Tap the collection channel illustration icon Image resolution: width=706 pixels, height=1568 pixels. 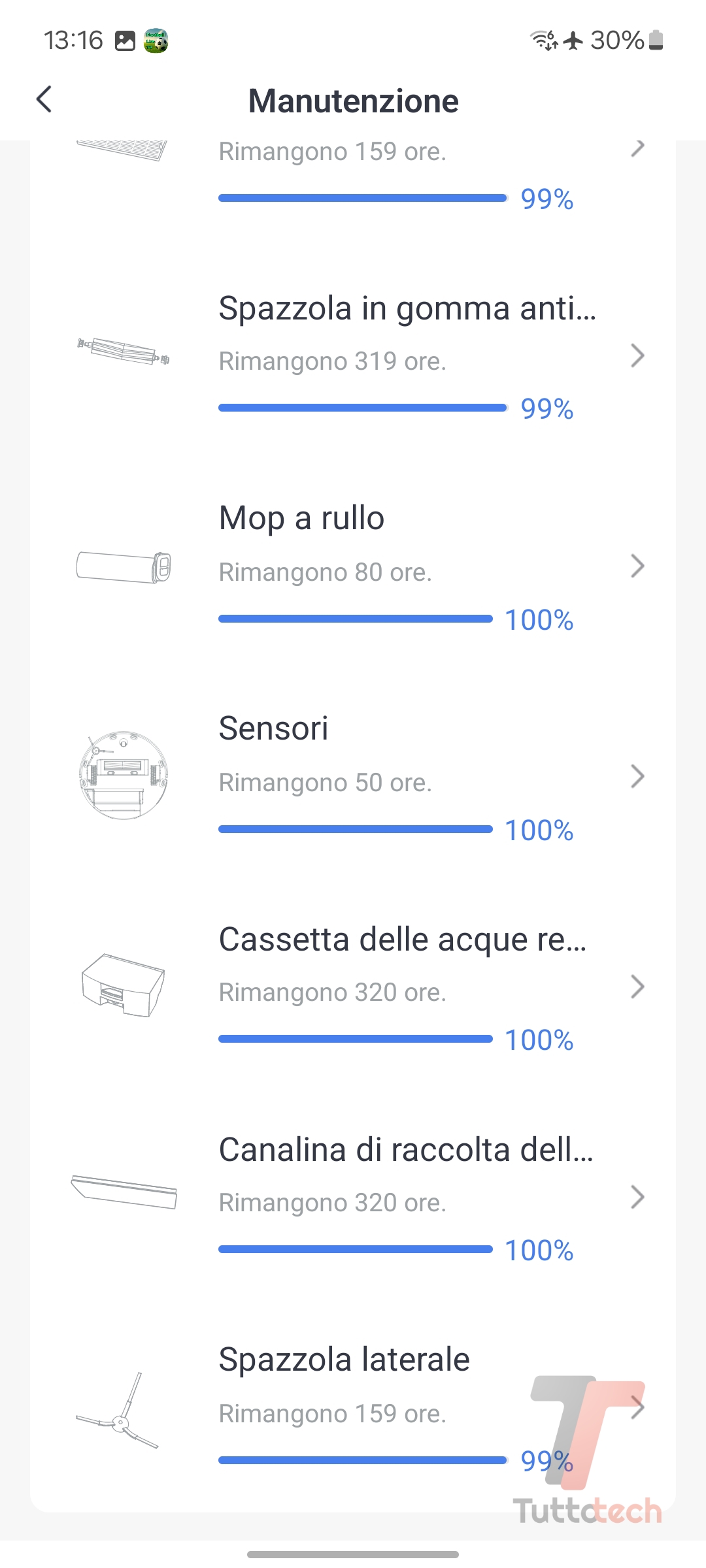pos(124,1192)
